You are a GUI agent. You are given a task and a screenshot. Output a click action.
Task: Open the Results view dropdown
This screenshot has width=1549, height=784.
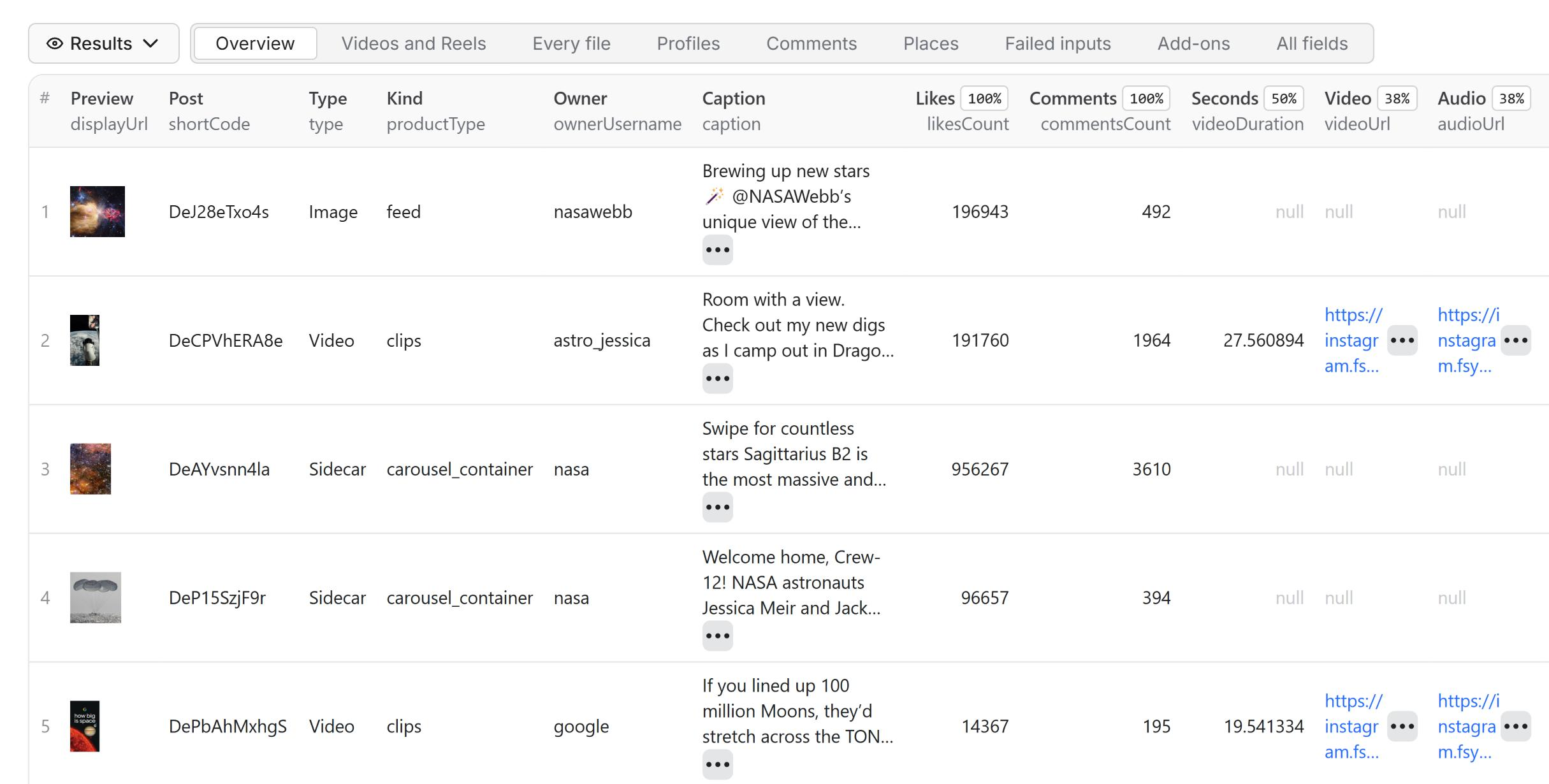pos(104,43)
